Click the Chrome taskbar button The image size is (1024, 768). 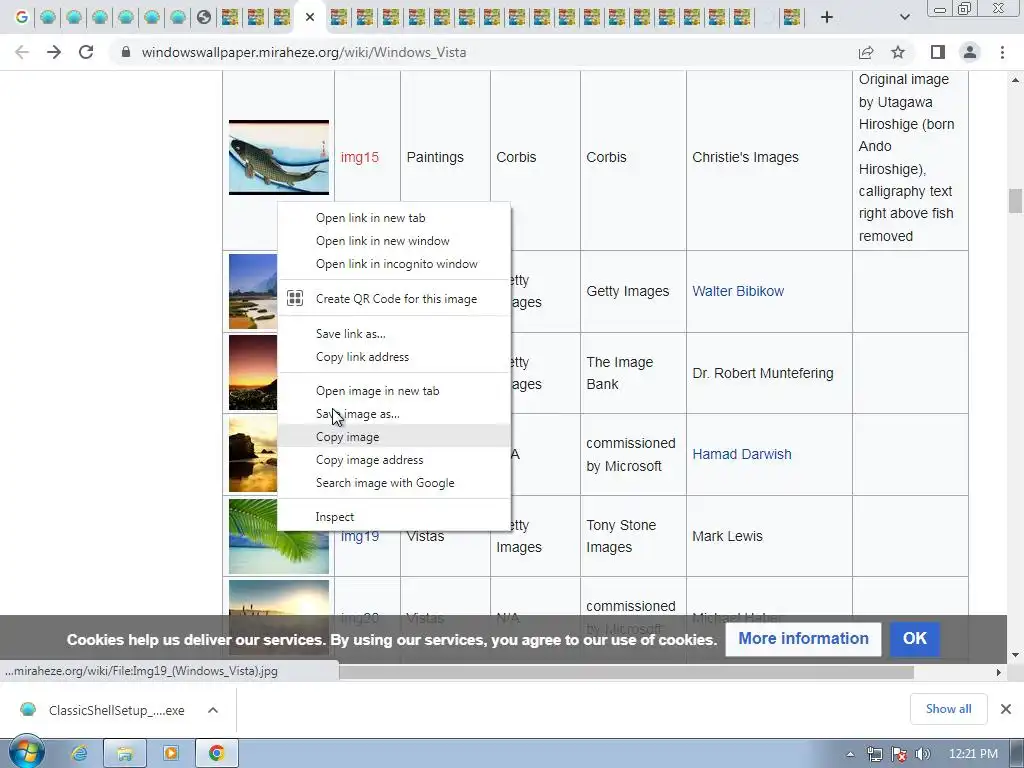tap(217, 754)
